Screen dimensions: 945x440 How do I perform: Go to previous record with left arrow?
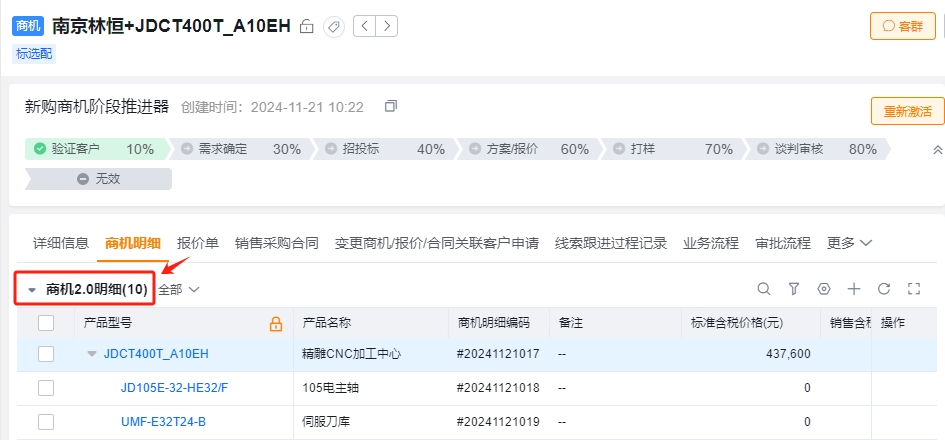pos(364,26)
